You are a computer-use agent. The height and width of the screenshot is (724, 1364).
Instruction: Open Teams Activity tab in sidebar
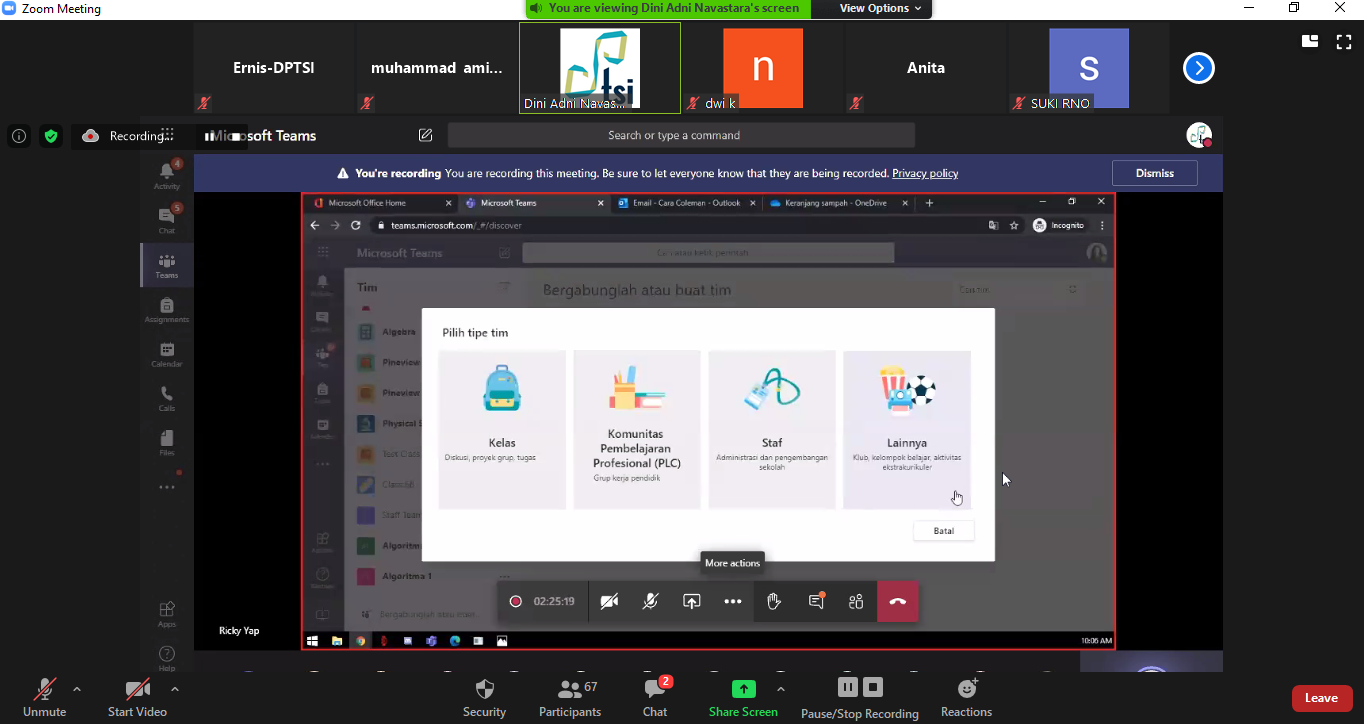pos(167,175)
